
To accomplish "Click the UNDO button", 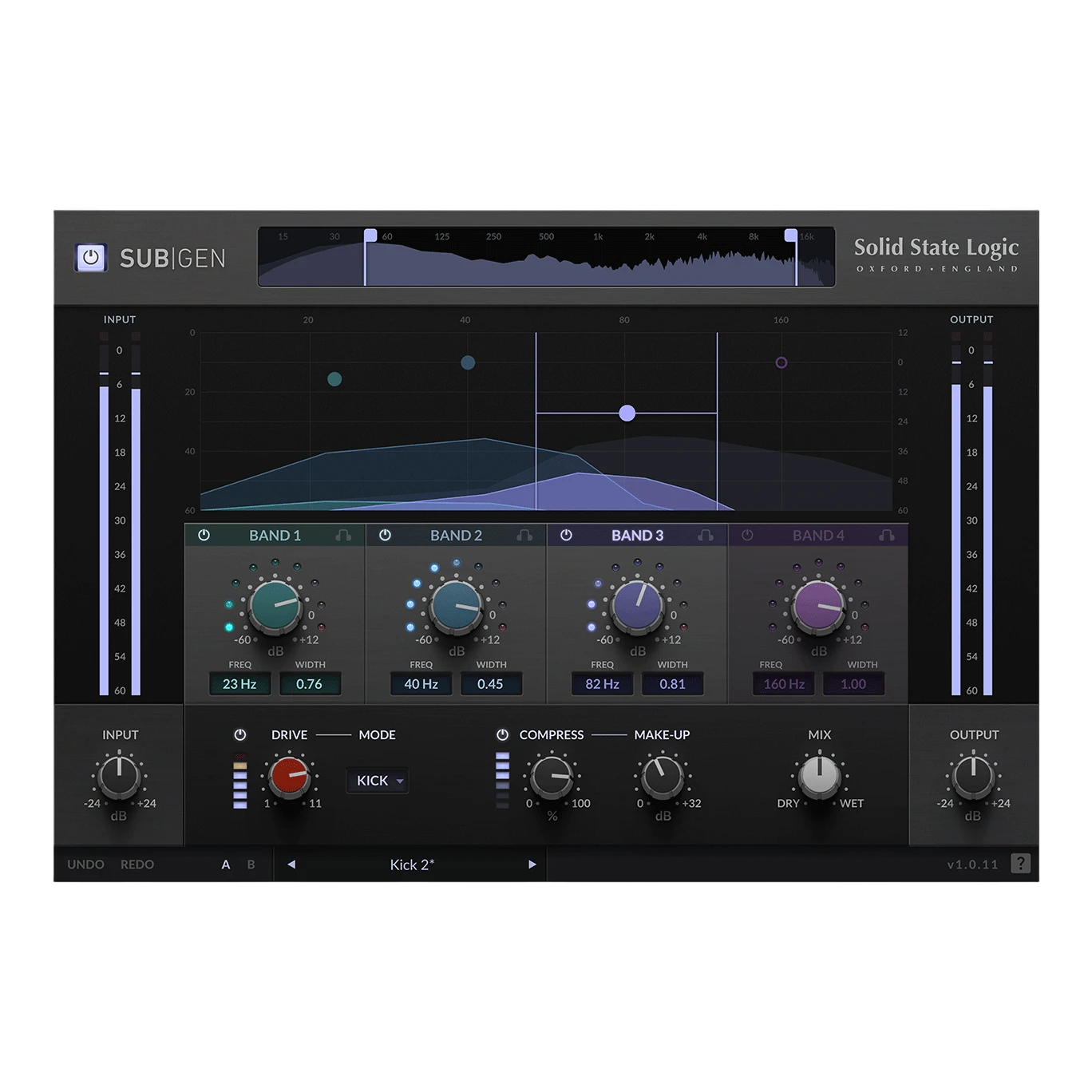I will click(85, 864).
